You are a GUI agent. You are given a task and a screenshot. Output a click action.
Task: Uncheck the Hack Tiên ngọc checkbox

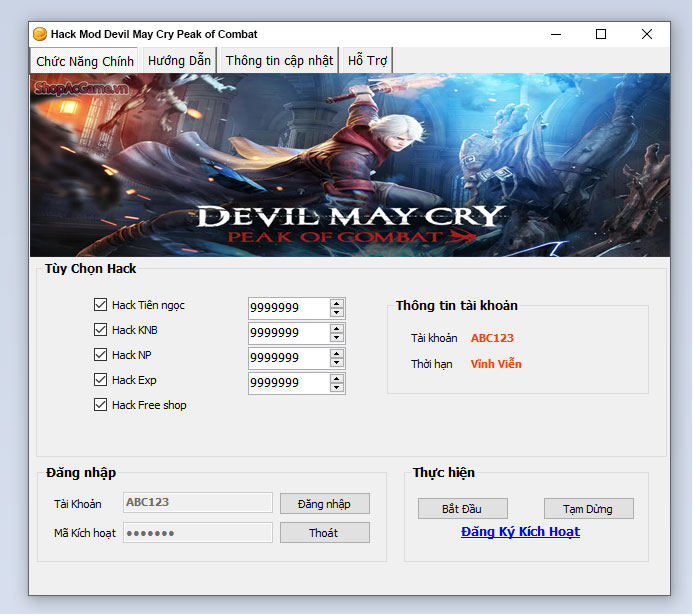(100, 304)
